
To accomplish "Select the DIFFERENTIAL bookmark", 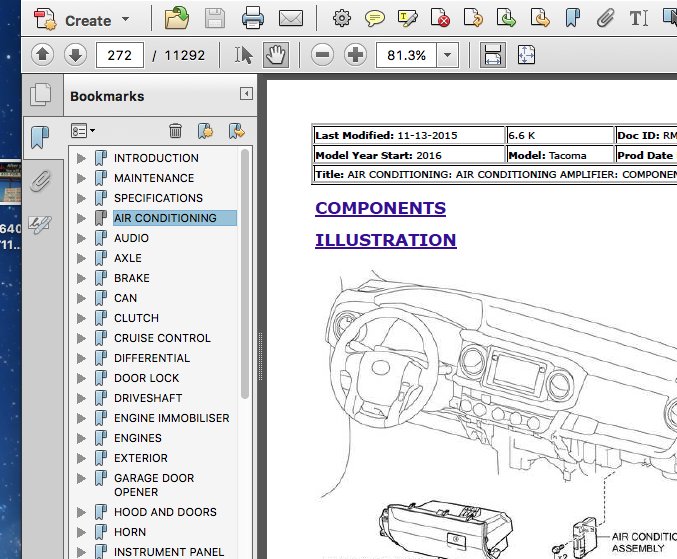I will pyautogui.click(x=152, y=358).
